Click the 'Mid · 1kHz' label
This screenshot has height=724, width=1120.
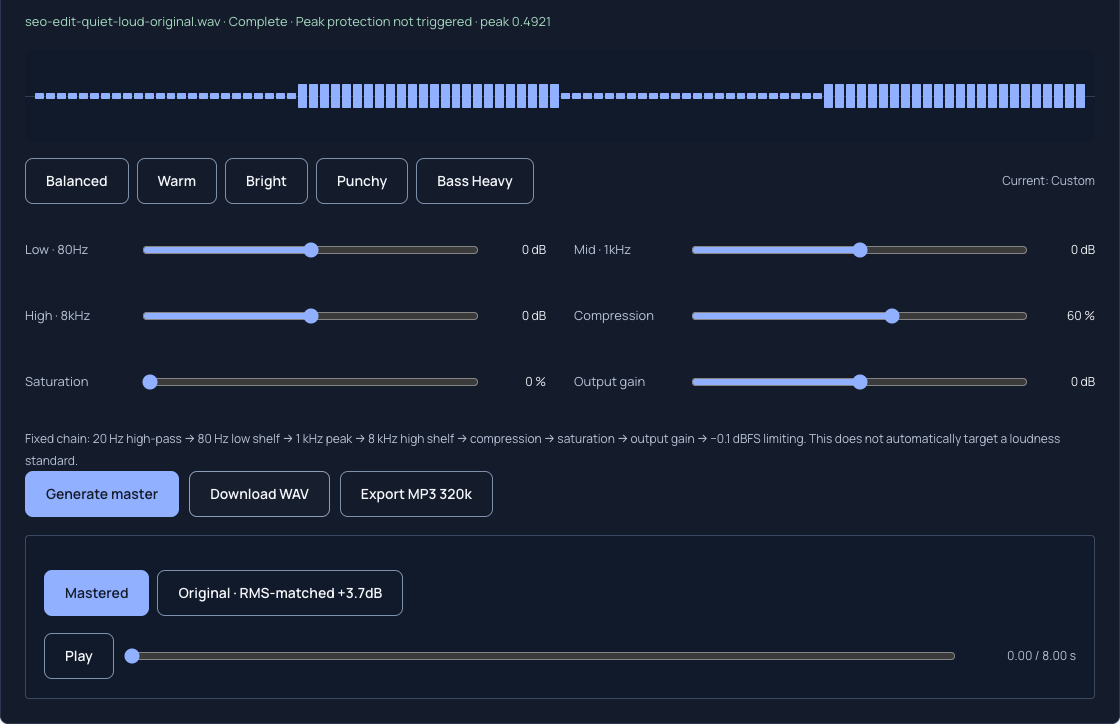602,250
